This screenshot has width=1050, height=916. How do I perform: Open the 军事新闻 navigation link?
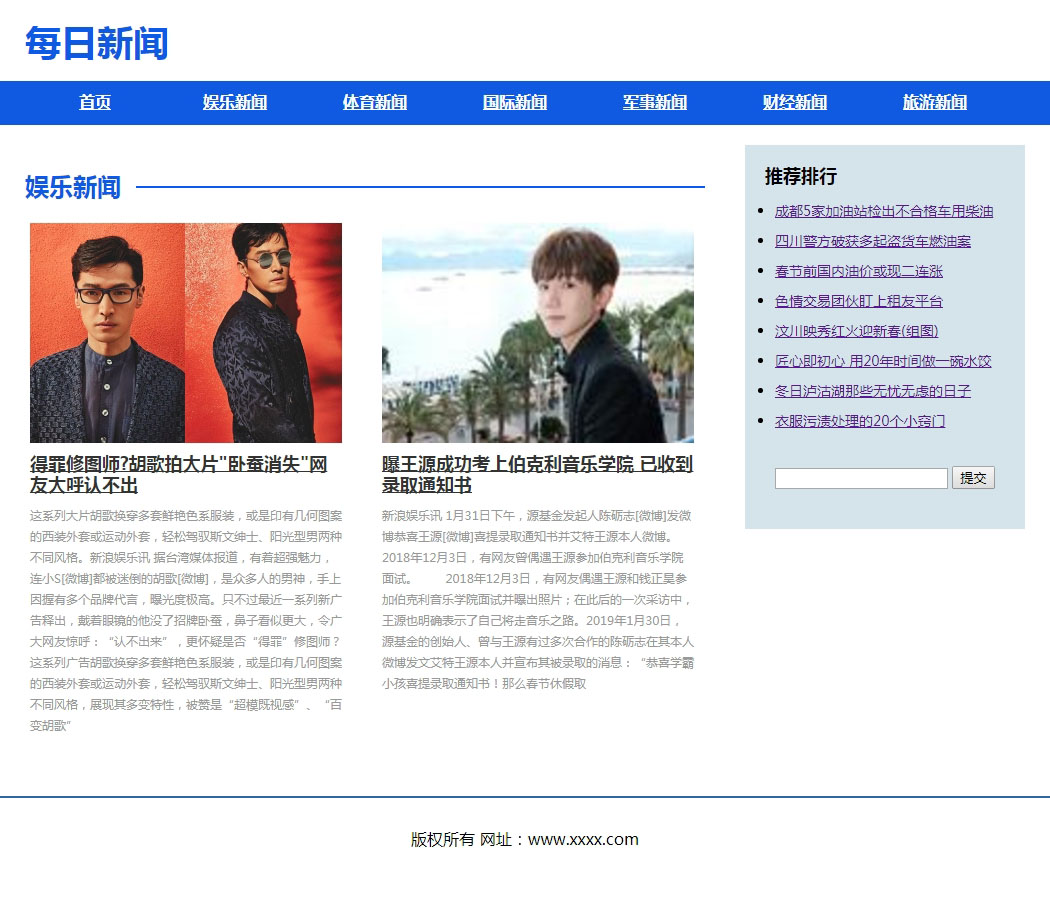(x=654, y=102)
